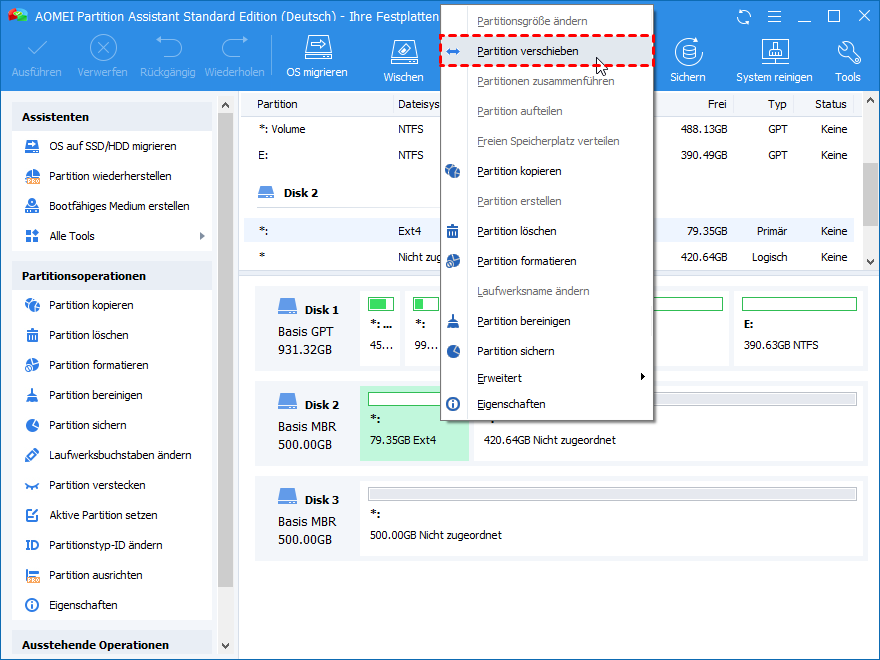Sort by the Typ column header
The image size is (880, 660).
coord(777,104)
